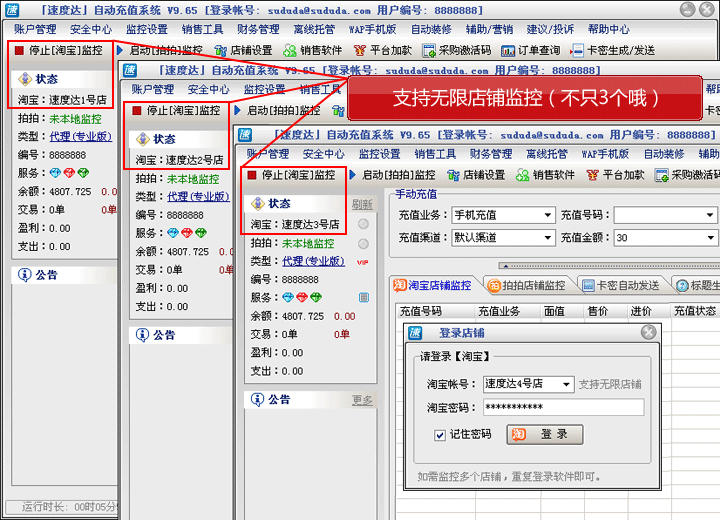Click the blue diamond icon in the front window 服务 row
Screen dimensions: 720x520
(288, 298)
